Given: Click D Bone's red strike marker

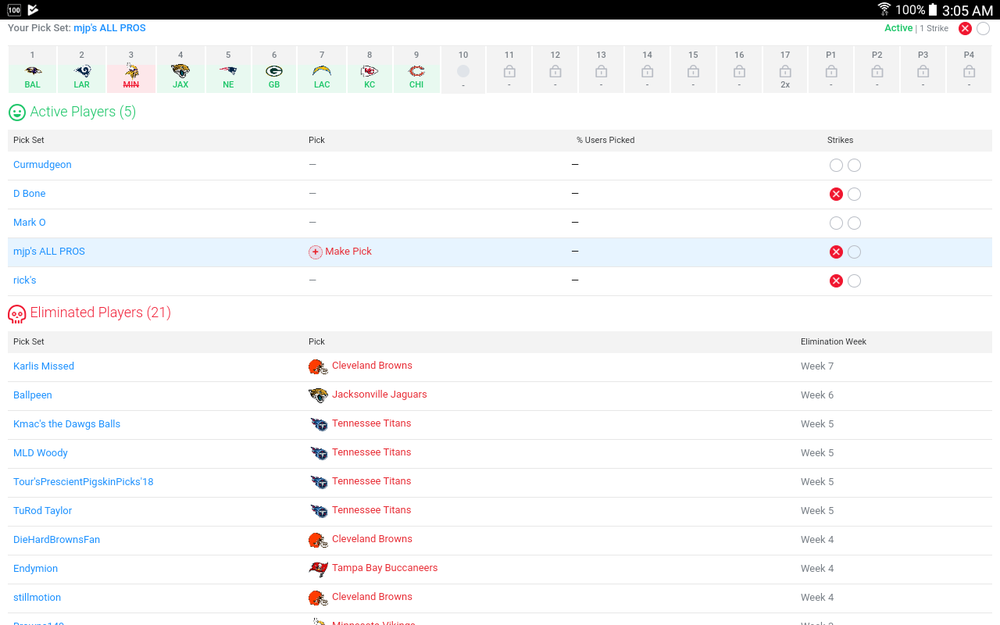Looking at the screenshot, I should tap(836, 194).
